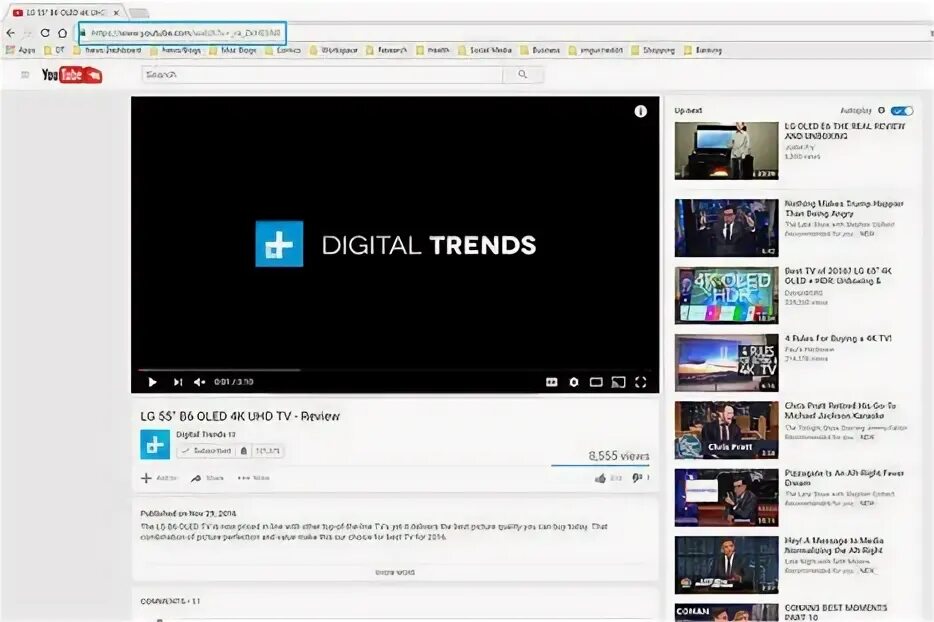The image size is (934, 622).
Task: Open the LG OLED E6 Real Review thumbnail
Action: (x=726, y=151)
